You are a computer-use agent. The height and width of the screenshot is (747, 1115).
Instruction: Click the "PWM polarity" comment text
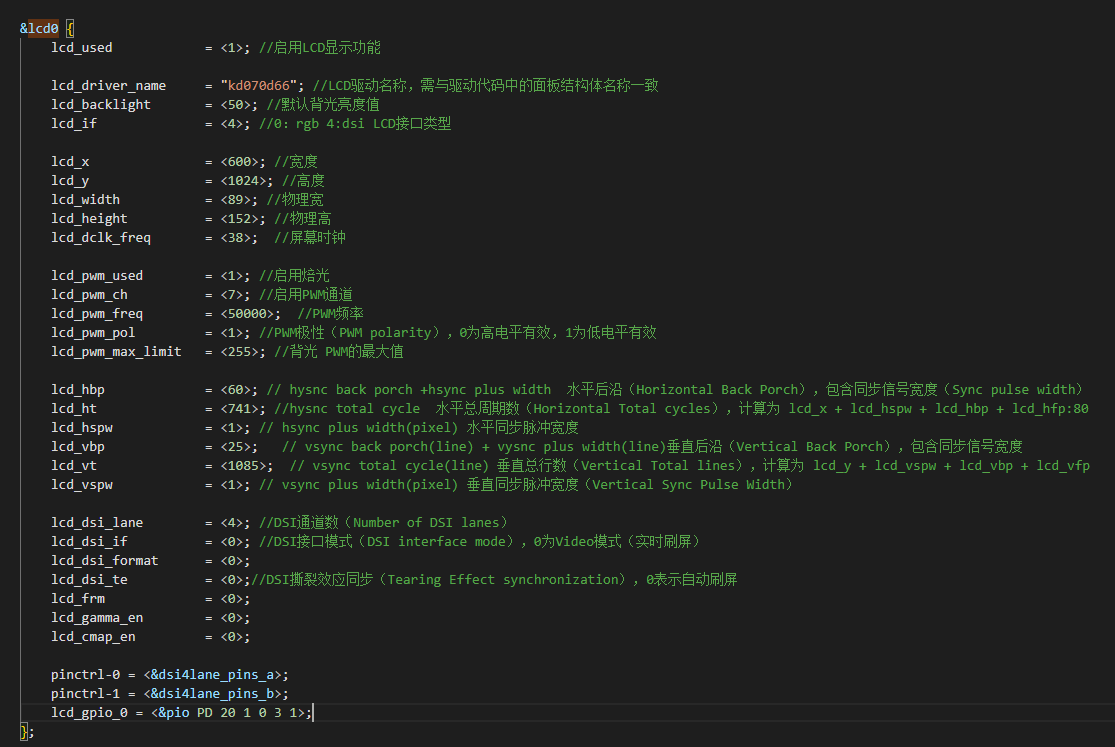tap(385, 333)
